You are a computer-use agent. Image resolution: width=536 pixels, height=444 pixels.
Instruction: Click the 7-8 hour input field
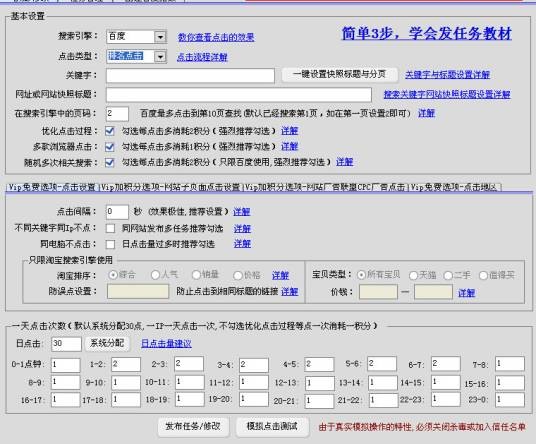point(510,364)
